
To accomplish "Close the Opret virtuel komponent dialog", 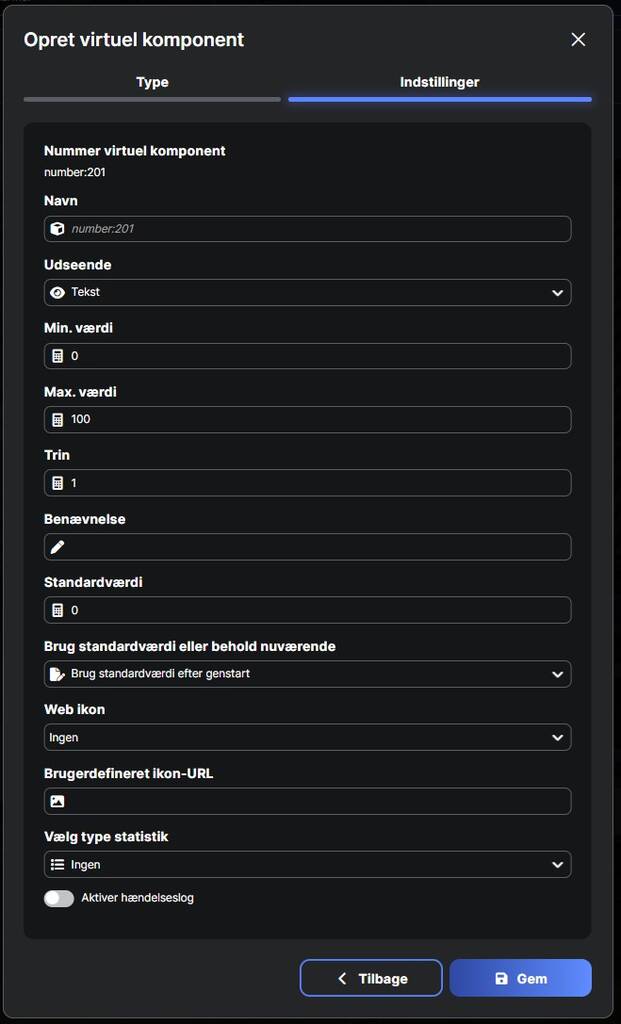I will 578,40.
